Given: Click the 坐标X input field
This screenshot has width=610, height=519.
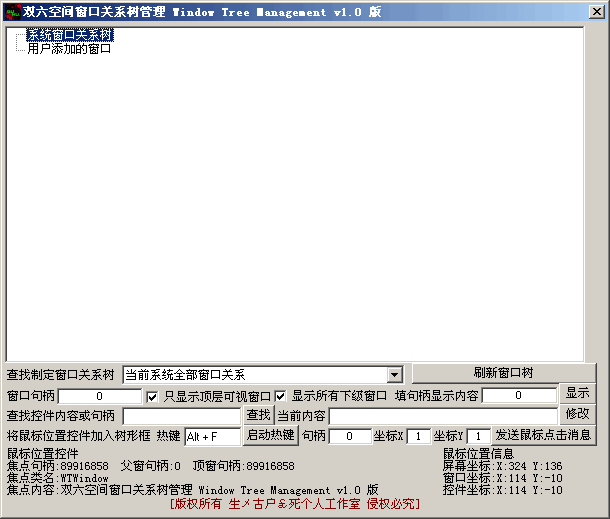Looking at the screenshot, I should pyautogui.click(x=419, y=436).
